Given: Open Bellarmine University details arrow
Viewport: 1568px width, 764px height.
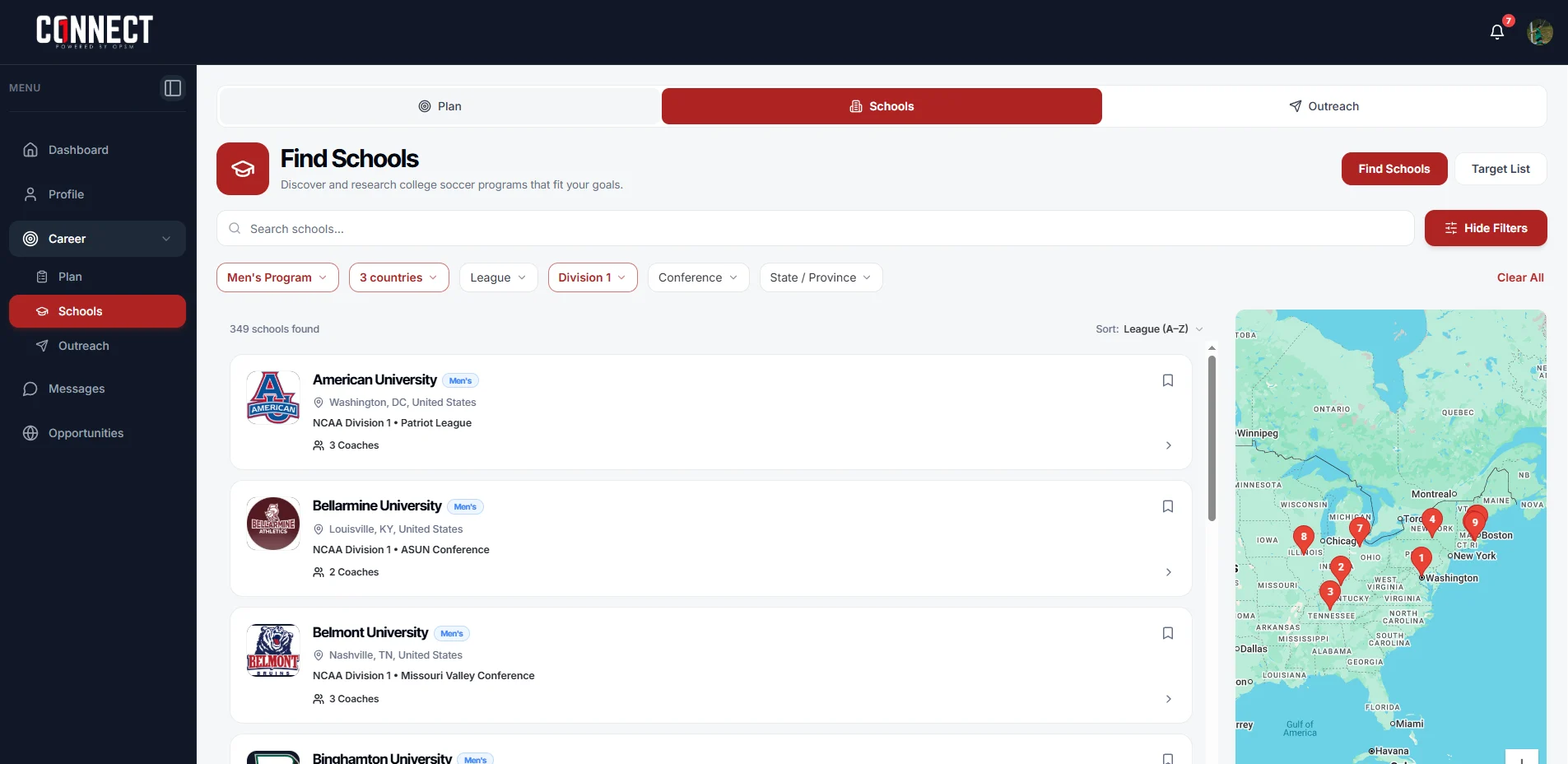Looking at the screenshot, I should pos(1169,572).
